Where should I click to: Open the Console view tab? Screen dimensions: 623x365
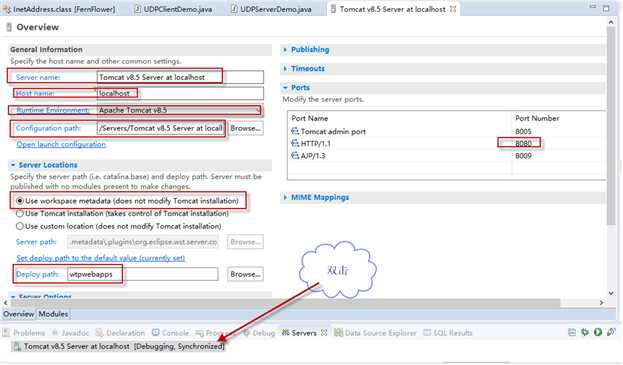click(170, 333)
